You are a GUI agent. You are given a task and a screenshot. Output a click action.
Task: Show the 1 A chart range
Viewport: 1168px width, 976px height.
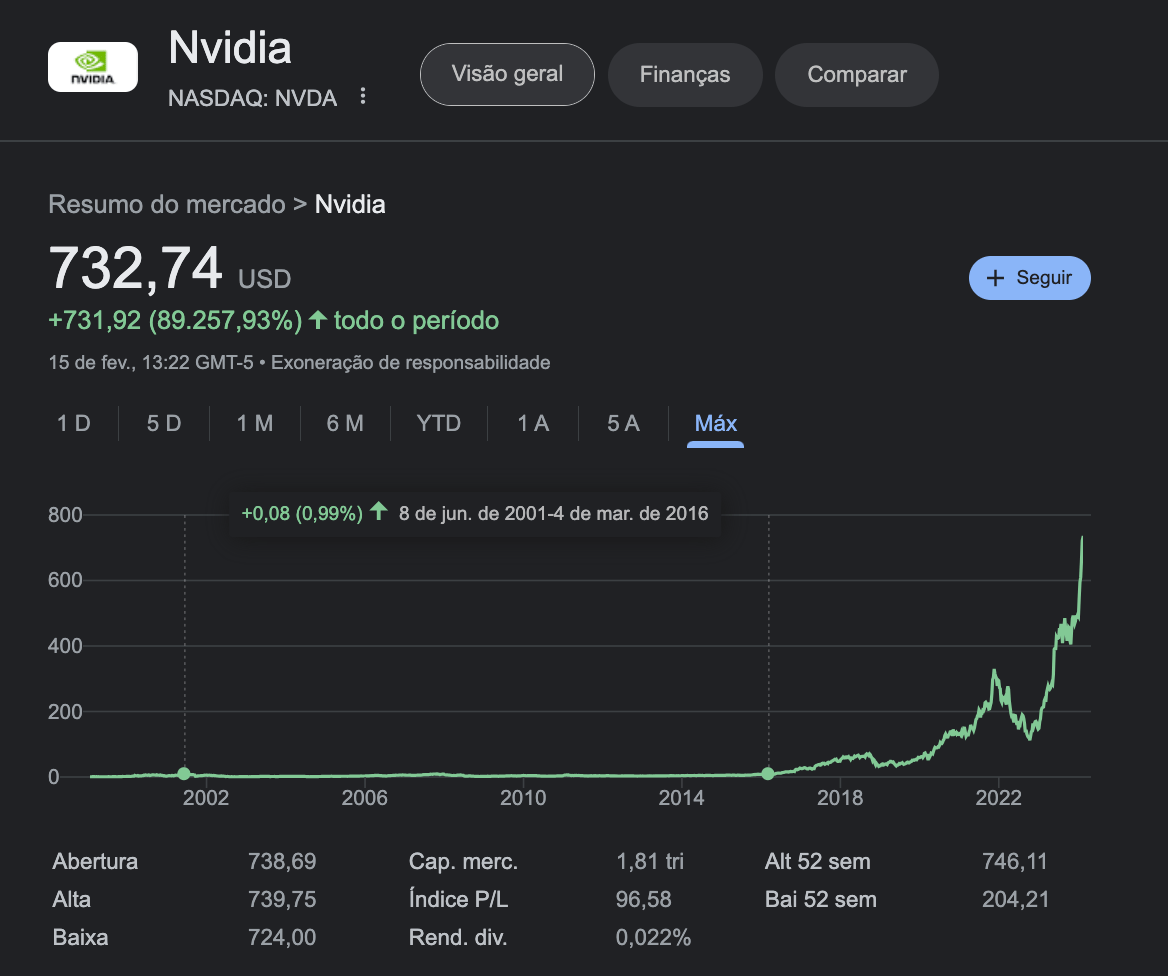(533, 423)
